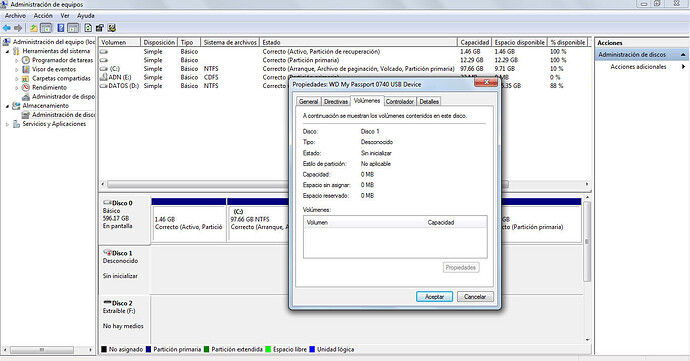Select the (C:) 97.66 GB NTFS partition block
This screenshot has width=690, height=361.
point(259,220)
